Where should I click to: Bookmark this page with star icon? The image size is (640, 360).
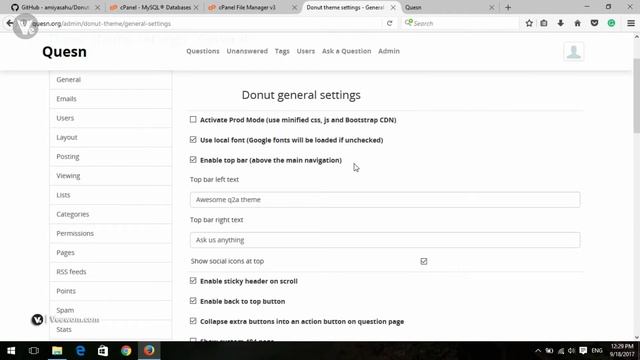tap(529, 23)
